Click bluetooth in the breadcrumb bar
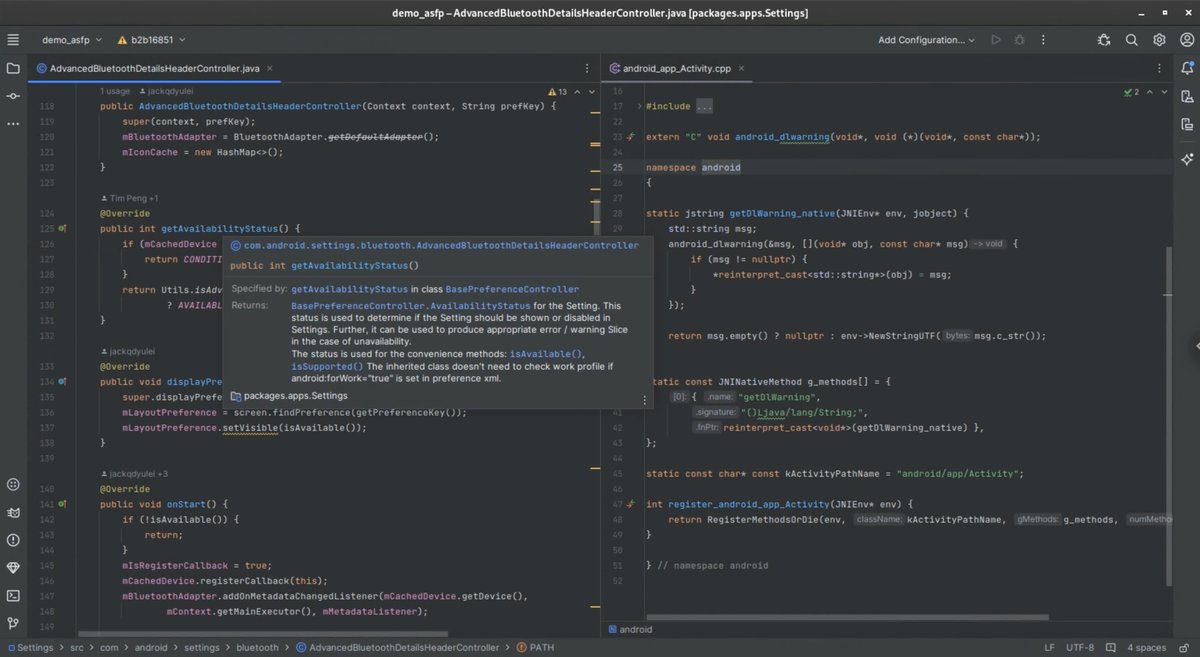This screenshot has height=657, width=1200. (x=257, y=647)
